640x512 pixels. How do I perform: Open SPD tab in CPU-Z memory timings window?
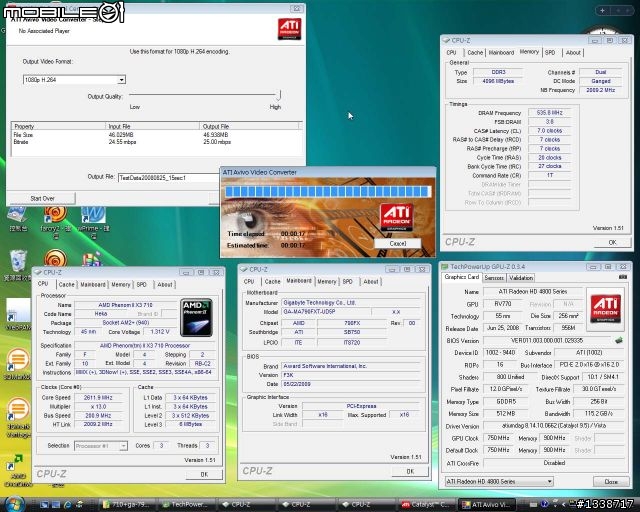(x=550, y=52)
